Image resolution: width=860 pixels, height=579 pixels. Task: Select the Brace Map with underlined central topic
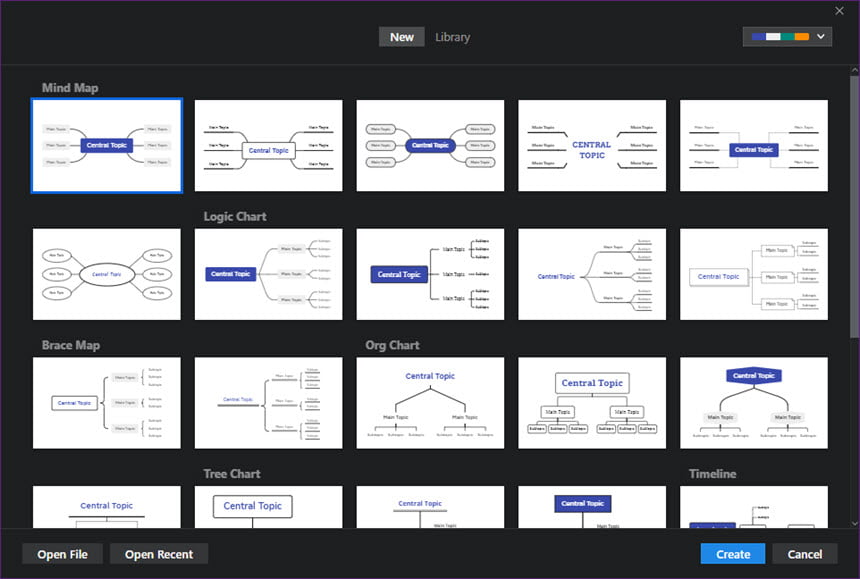(269, 403)
